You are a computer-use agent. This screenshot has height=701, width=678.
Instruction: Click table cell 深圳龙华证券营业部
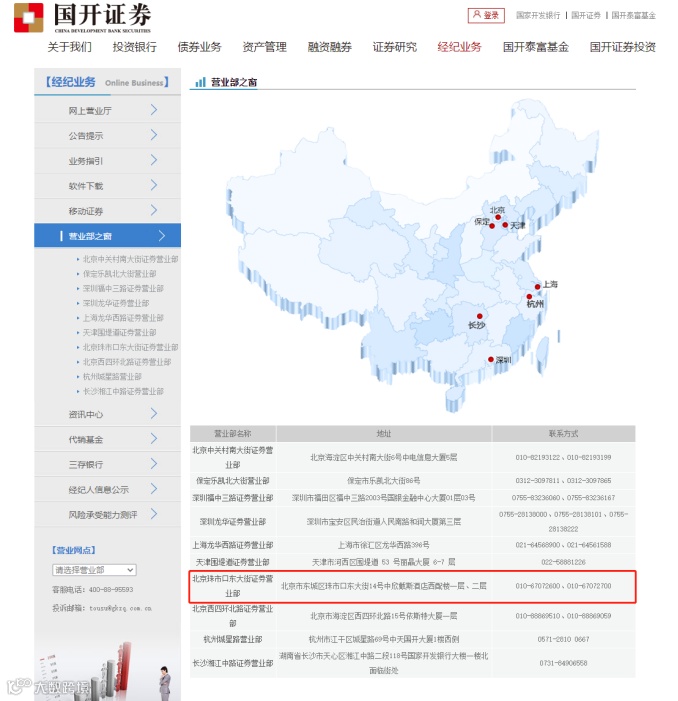pyautogui.click(x=233, y=522)
